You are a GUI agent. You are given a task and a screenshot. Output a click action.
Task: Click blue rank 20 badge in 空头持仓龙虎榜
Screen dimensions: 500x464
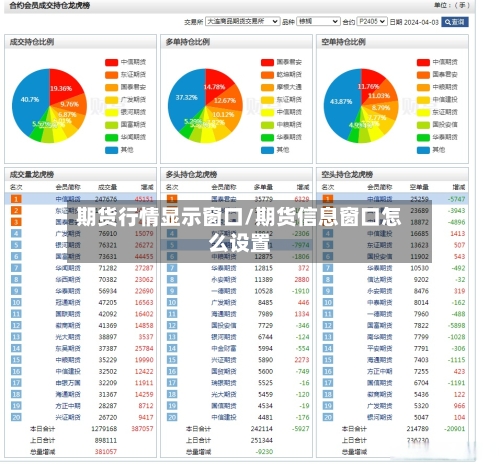coord(328,417)
